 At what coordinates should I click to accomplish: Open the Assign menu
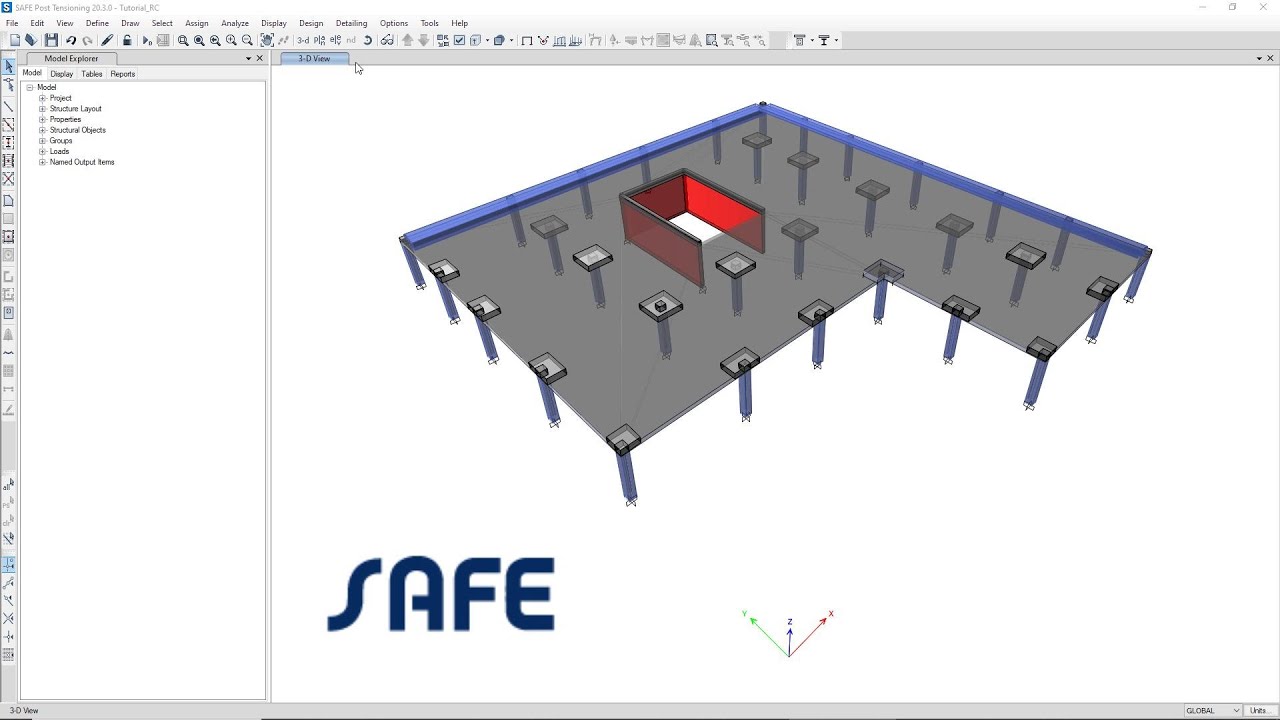pyautogui.click(x=197, y=23)
